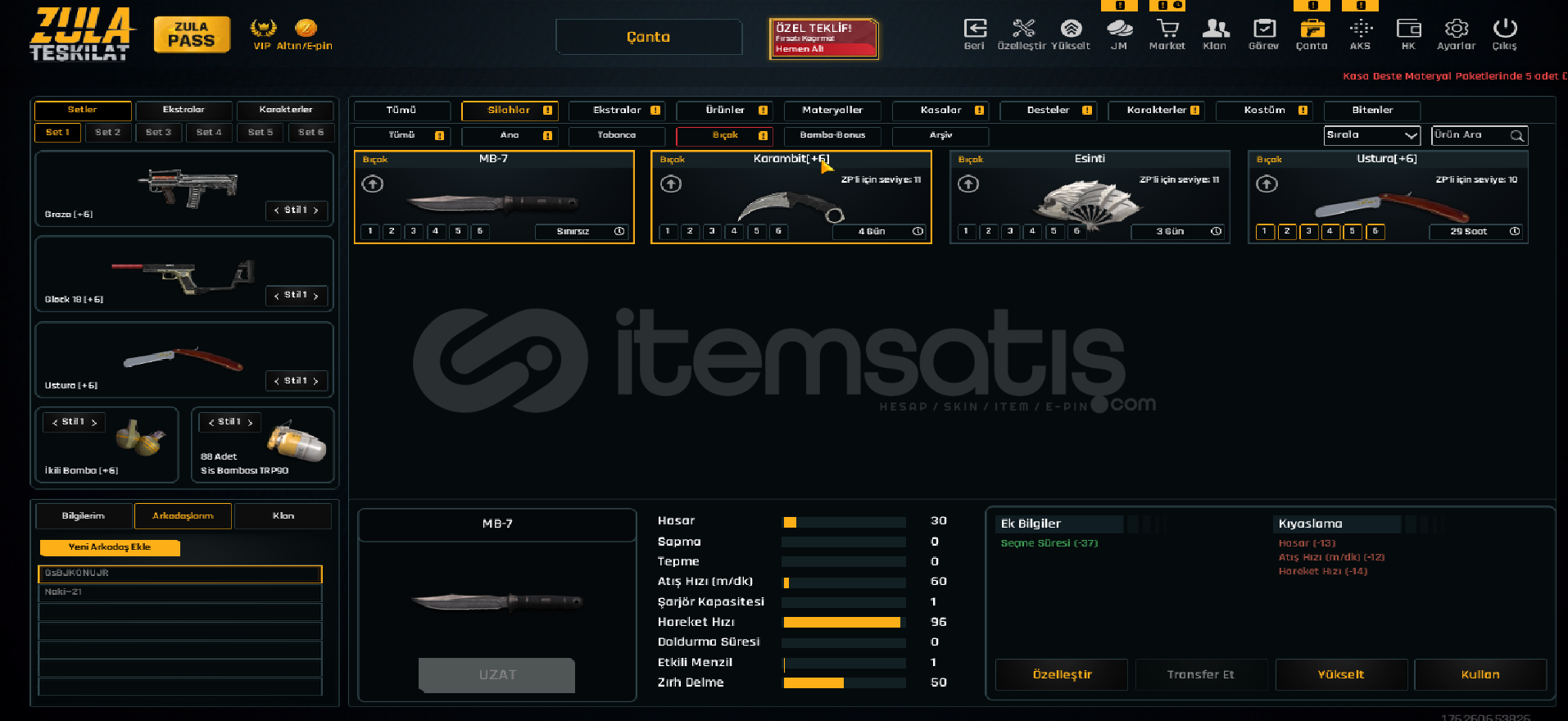This screenshot has width=1568, height=721.
Task: Click next style arrow for Glock 18
Action: point(316,296)
